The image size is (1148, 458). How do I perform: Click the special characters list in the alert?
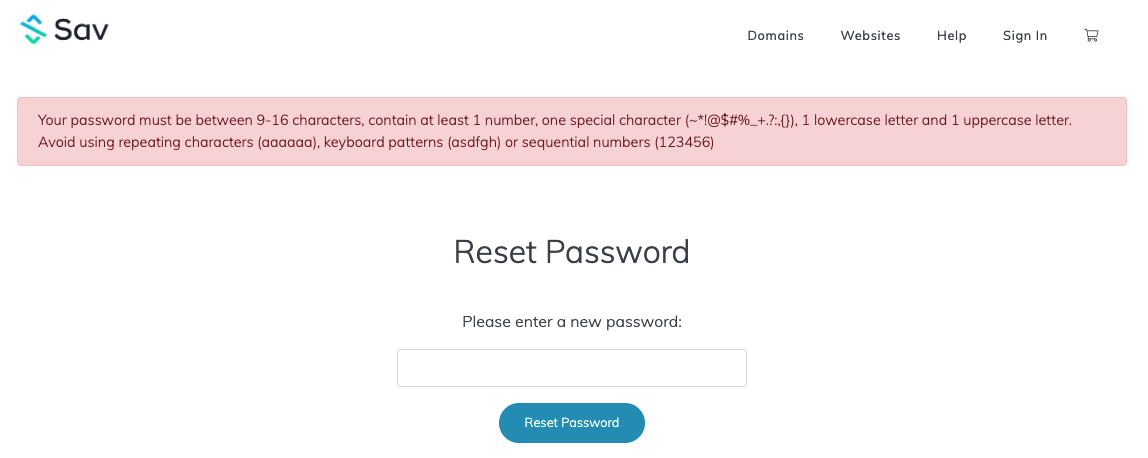point(741,120)
